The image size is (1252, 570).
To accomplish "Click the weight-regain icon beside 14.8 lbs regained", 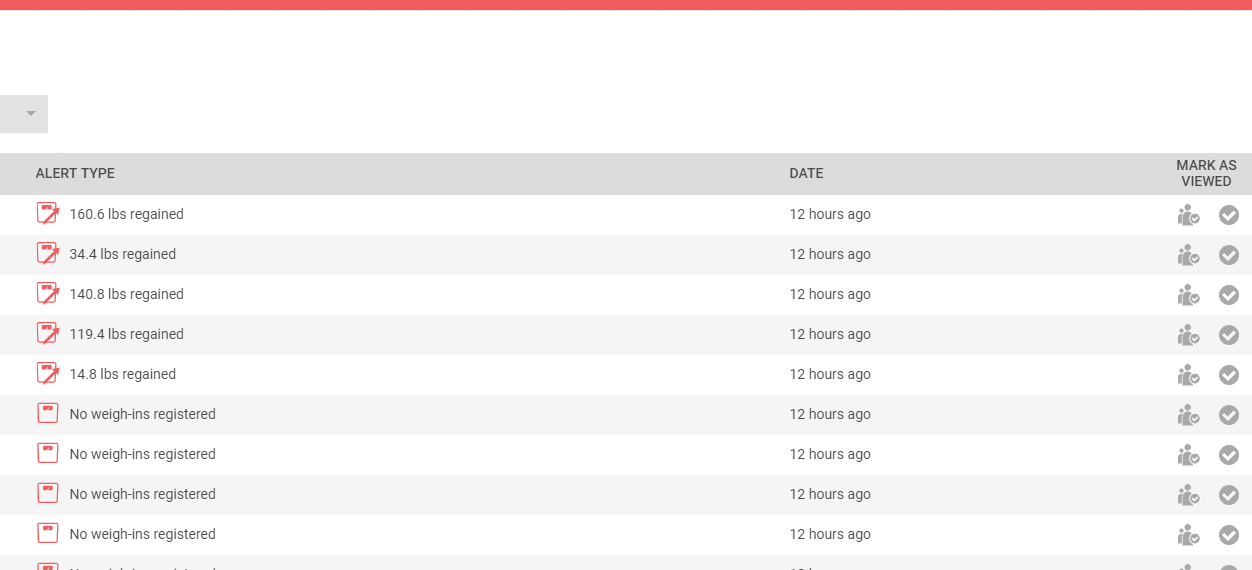I will coord(48,373).
